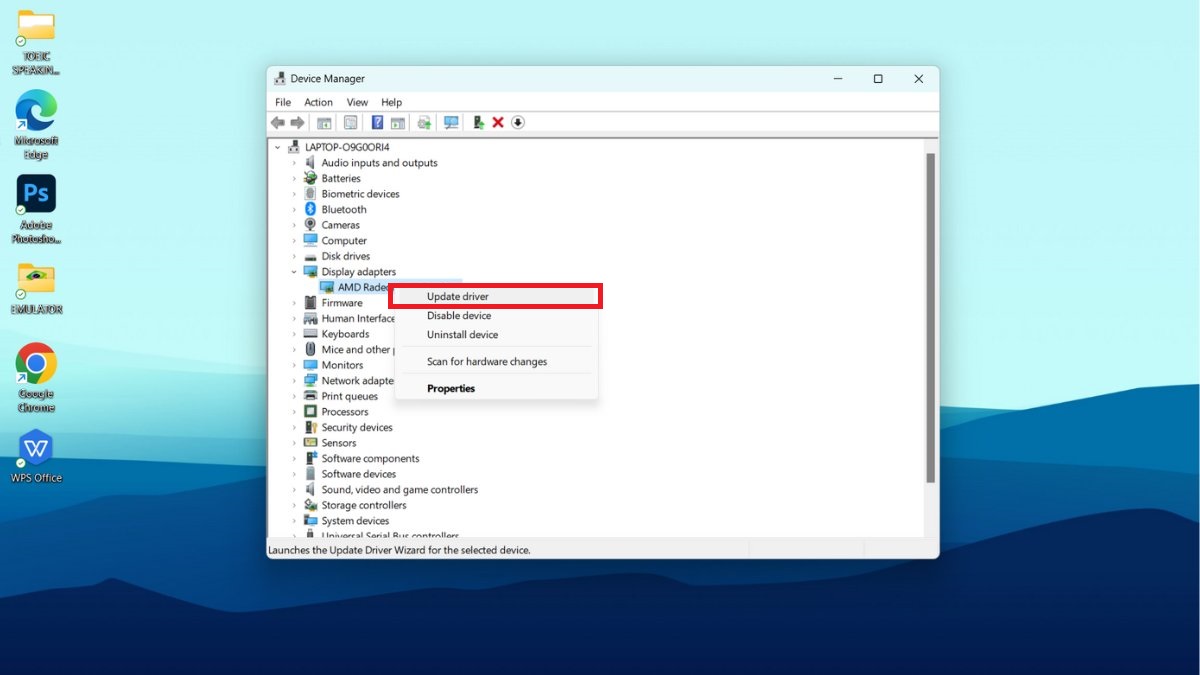This screenshot has height=675, width=1200.
Task: Collapse the Display adapters category
Action: [x=294, y=272]
